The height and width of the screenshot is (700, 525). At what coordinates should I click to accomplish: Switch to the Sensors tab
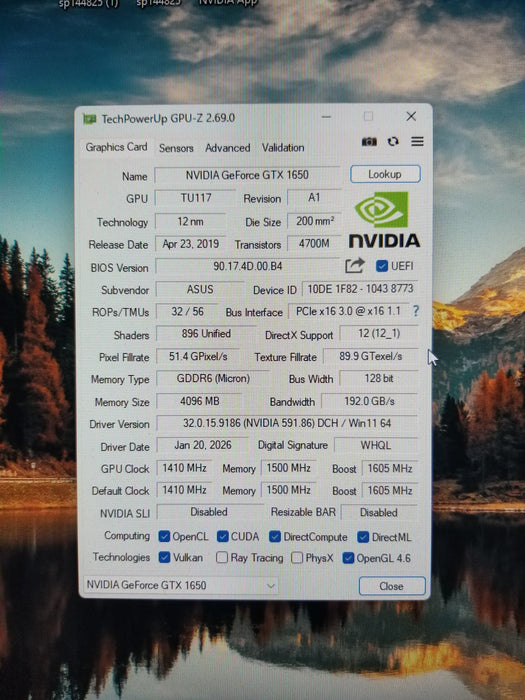coord(176,148)
